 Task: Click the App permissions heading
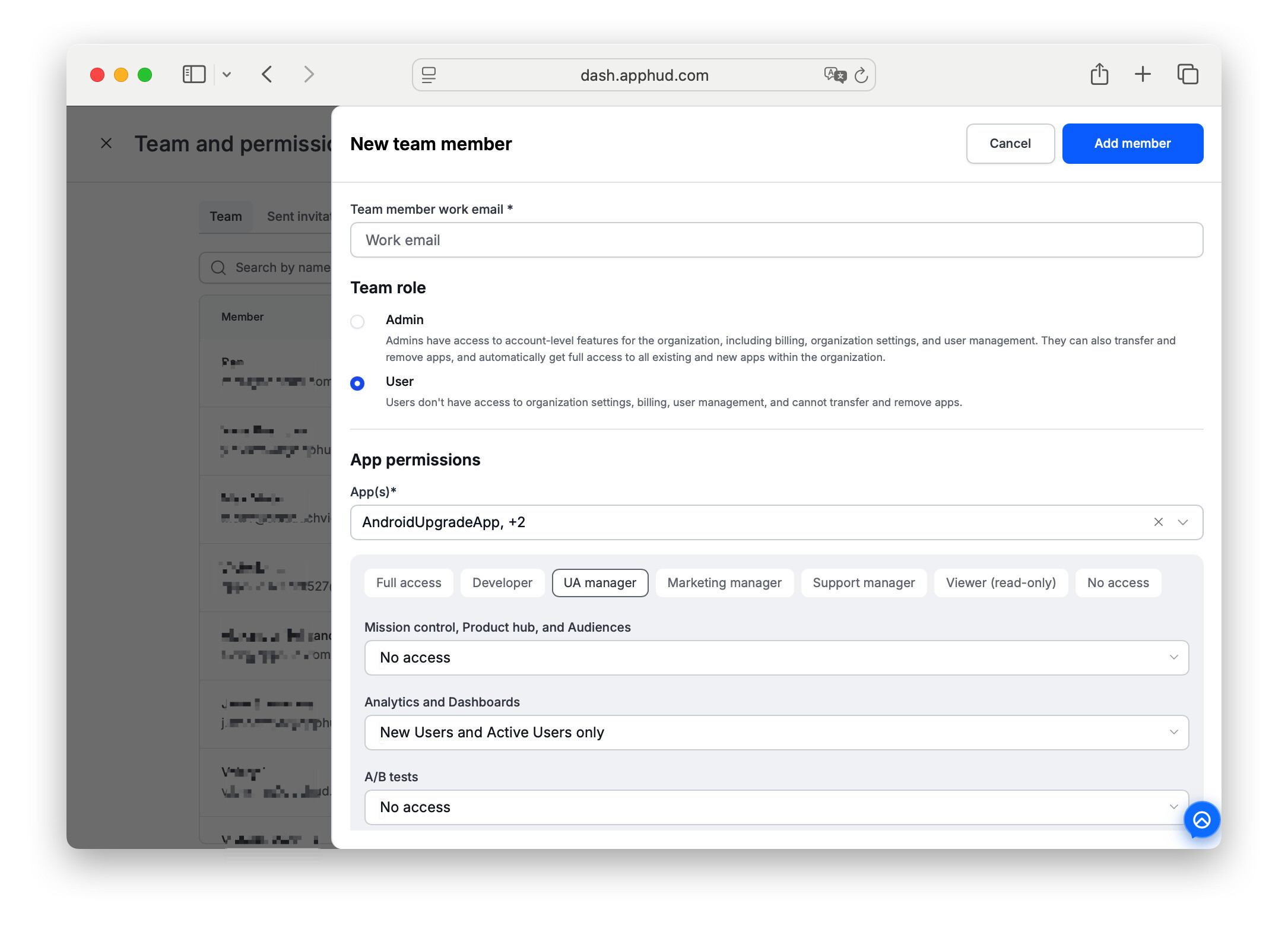415,460
